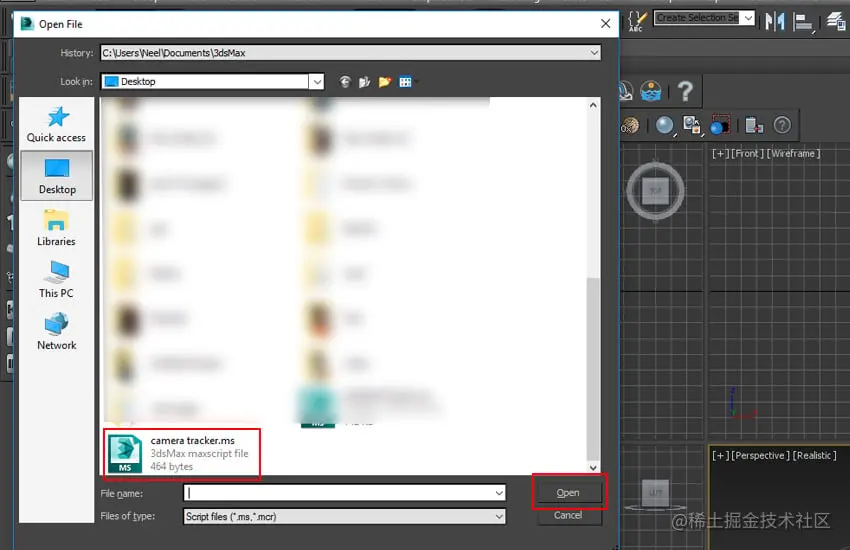Image resolution: width=850 pixels, height=550 pixels.
Task: Open the camera tracker.ms script file
Action: click(x=182, y=454)
